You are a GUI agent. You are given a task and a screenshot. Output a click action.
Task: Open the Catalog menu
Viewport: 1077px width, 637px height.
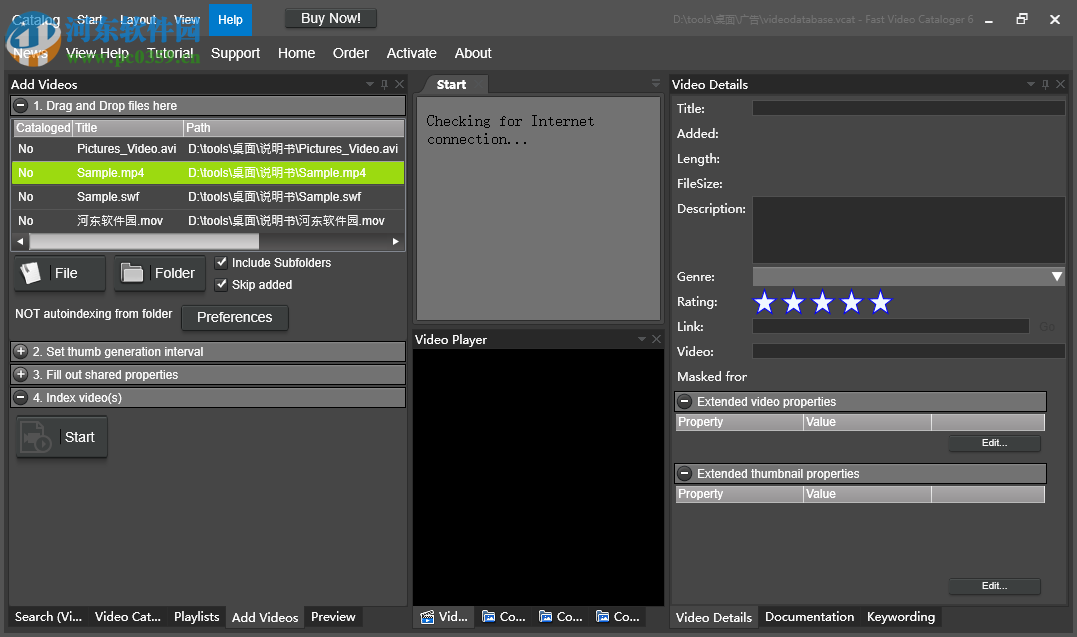[35, 18]
